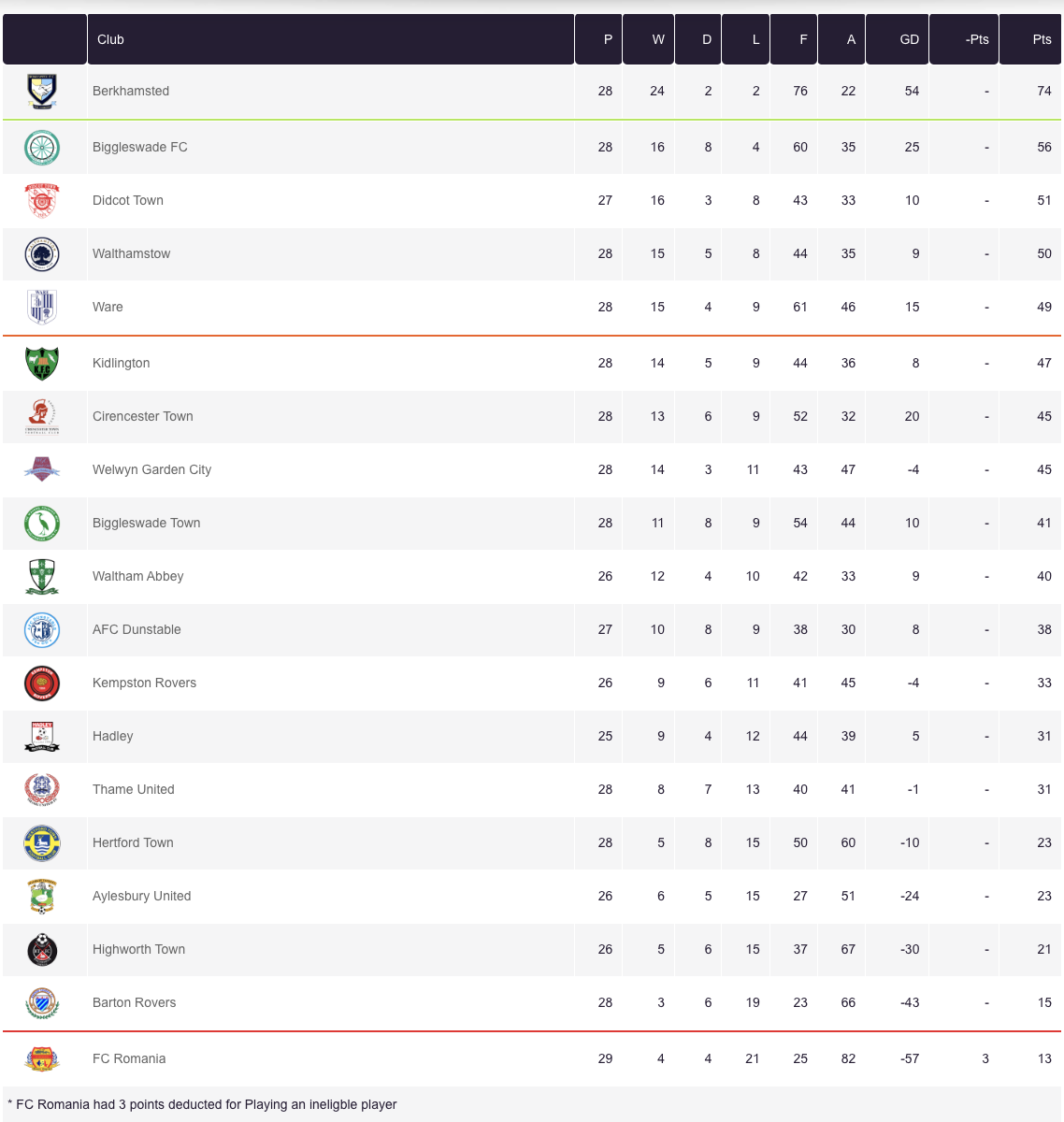Screen dimensions: 1064x1122
Task: Open the Didcot Town badge
Action: point(42,200)
